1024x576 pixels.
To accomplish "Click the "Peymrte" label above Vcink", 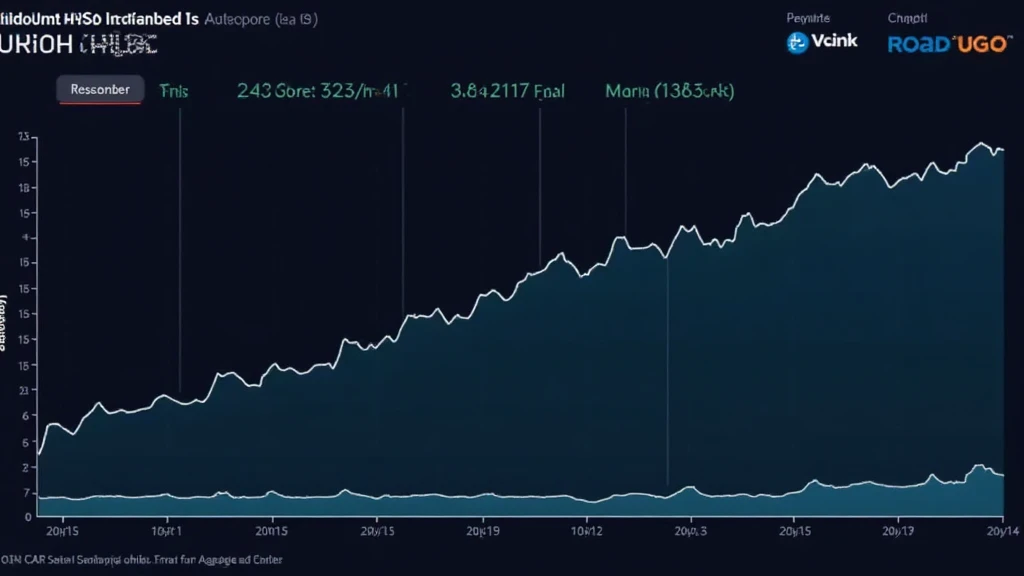I will click(x=808, y=18).
